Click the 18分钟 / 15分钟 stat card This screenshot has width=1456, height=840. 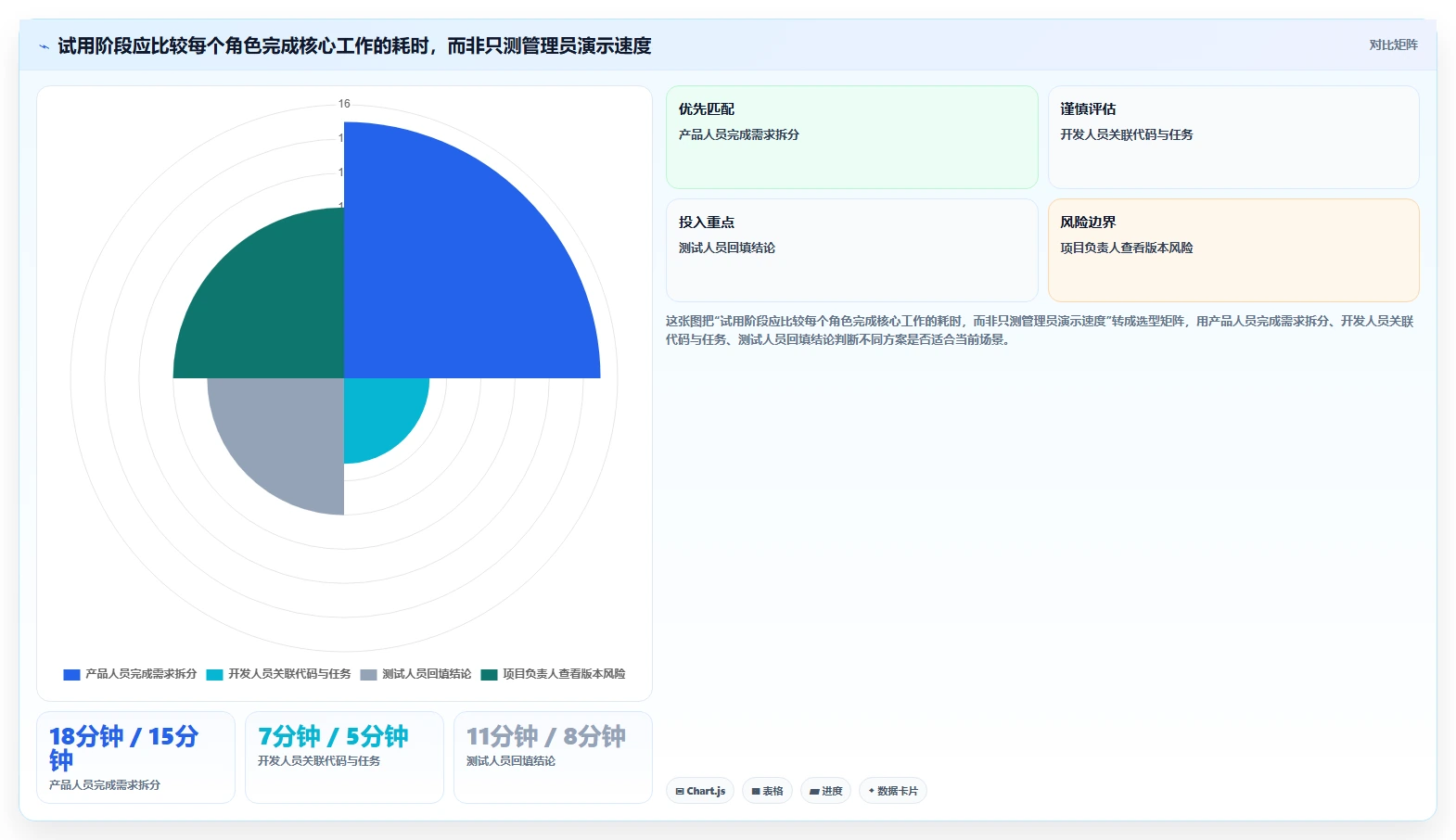pos(135,757)
